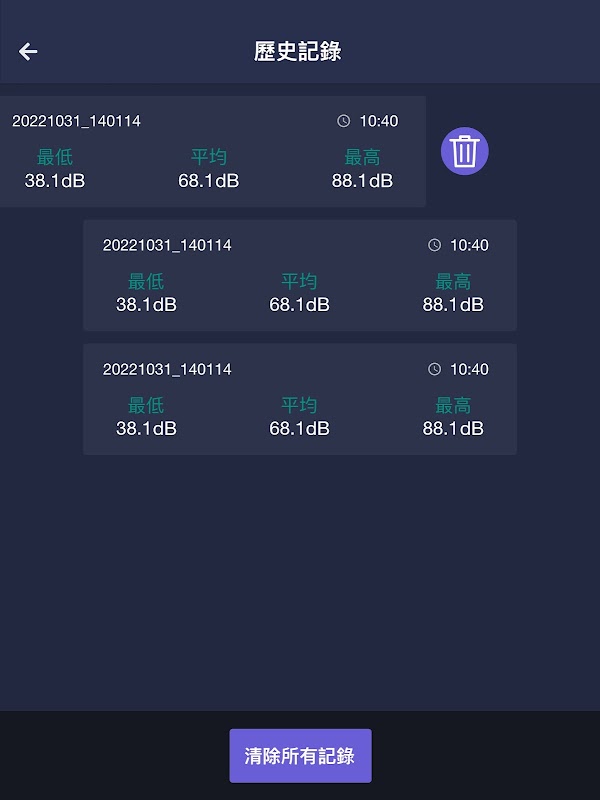600x800 pixels.
Task: Select second record's filename 20221031_140114
Action: 167,245
